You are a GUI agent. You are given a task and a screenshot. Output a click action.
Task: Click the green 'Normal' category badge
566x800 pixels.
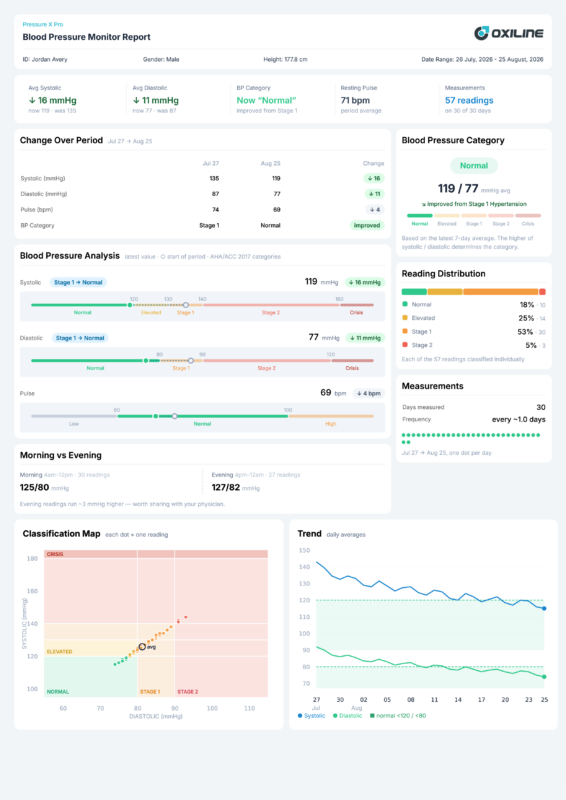pos(474,165)
